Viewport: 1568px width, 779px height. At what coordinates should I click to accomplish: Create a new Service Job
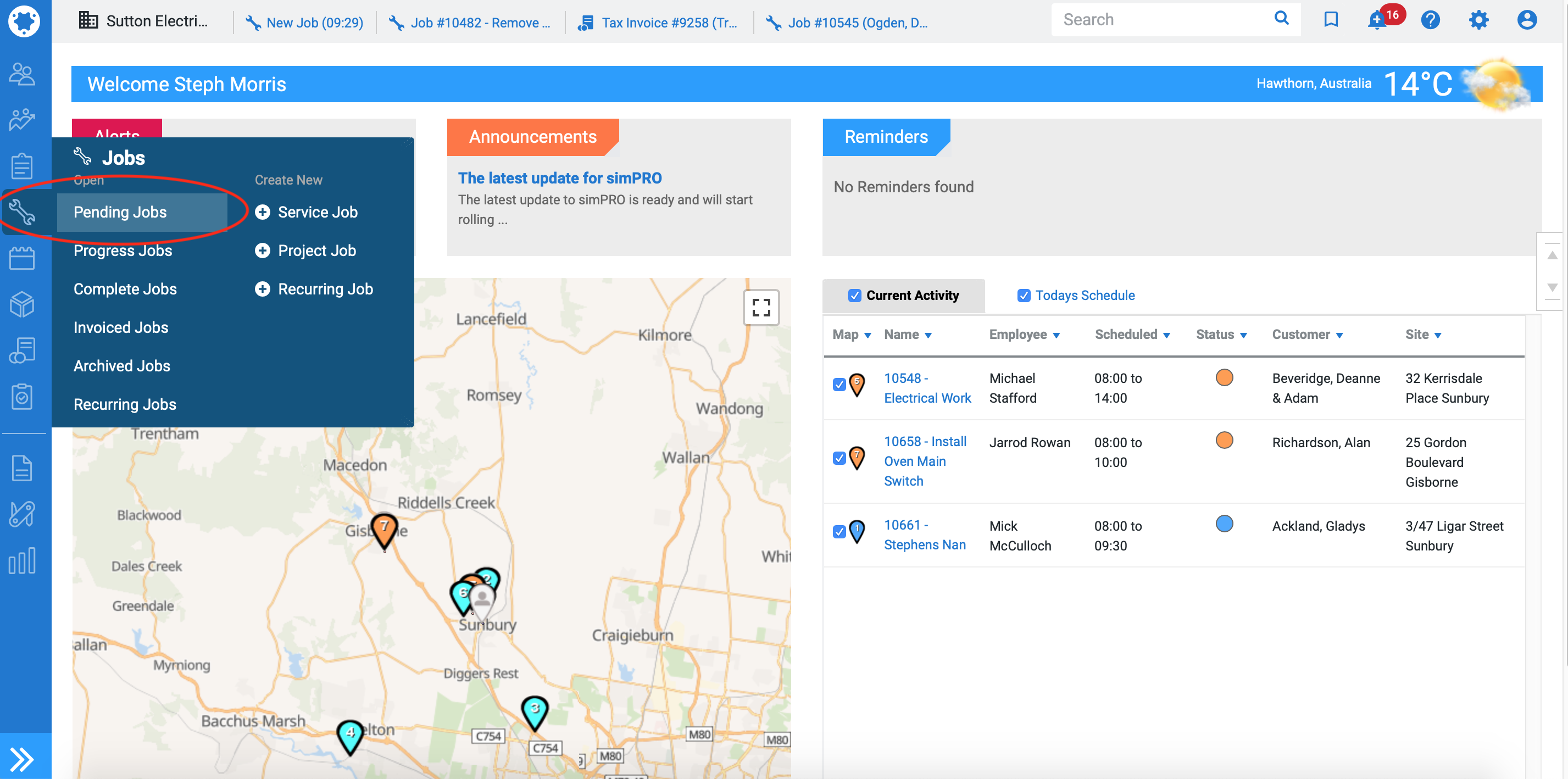317,213
